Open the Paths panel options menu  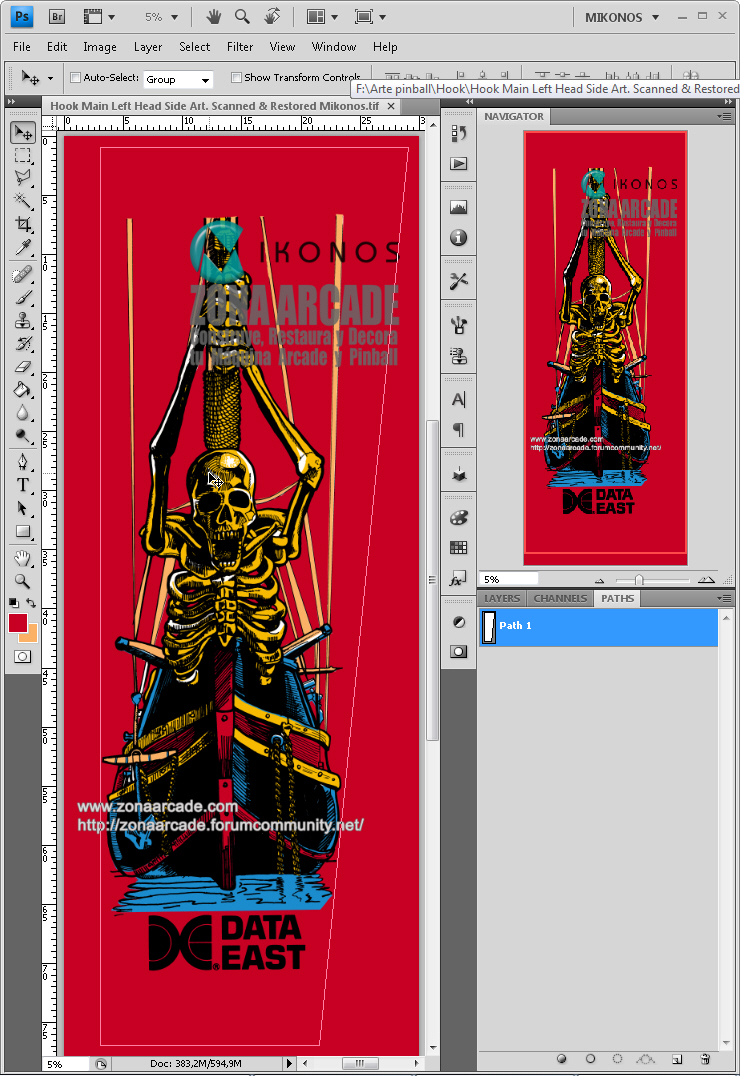coord(725,598)
